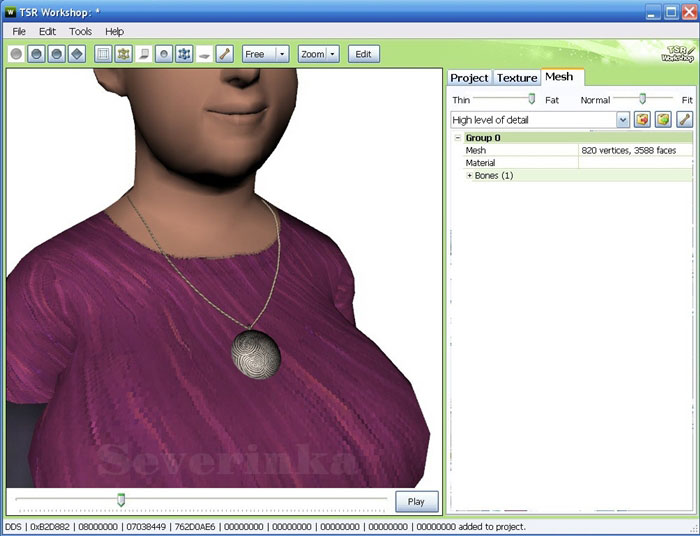Open the Tools menu
This screenshot has height=536, width=700.
coord(80,31)
